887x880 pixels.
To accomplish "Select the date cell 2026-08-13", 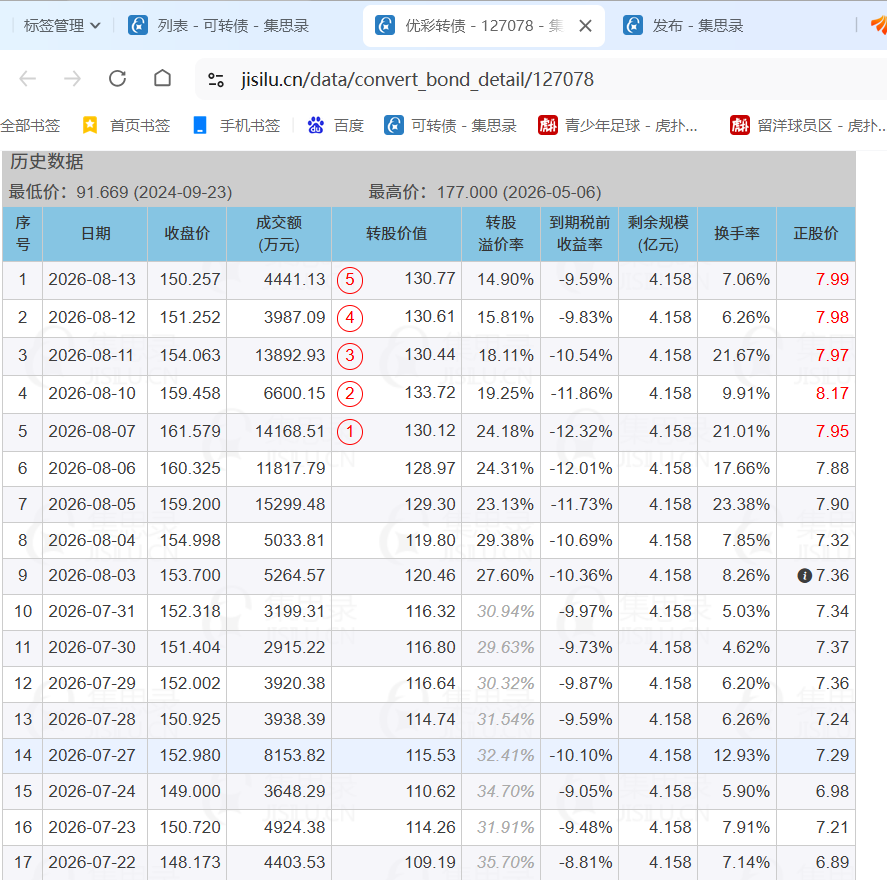I will (x=92, y=279).
